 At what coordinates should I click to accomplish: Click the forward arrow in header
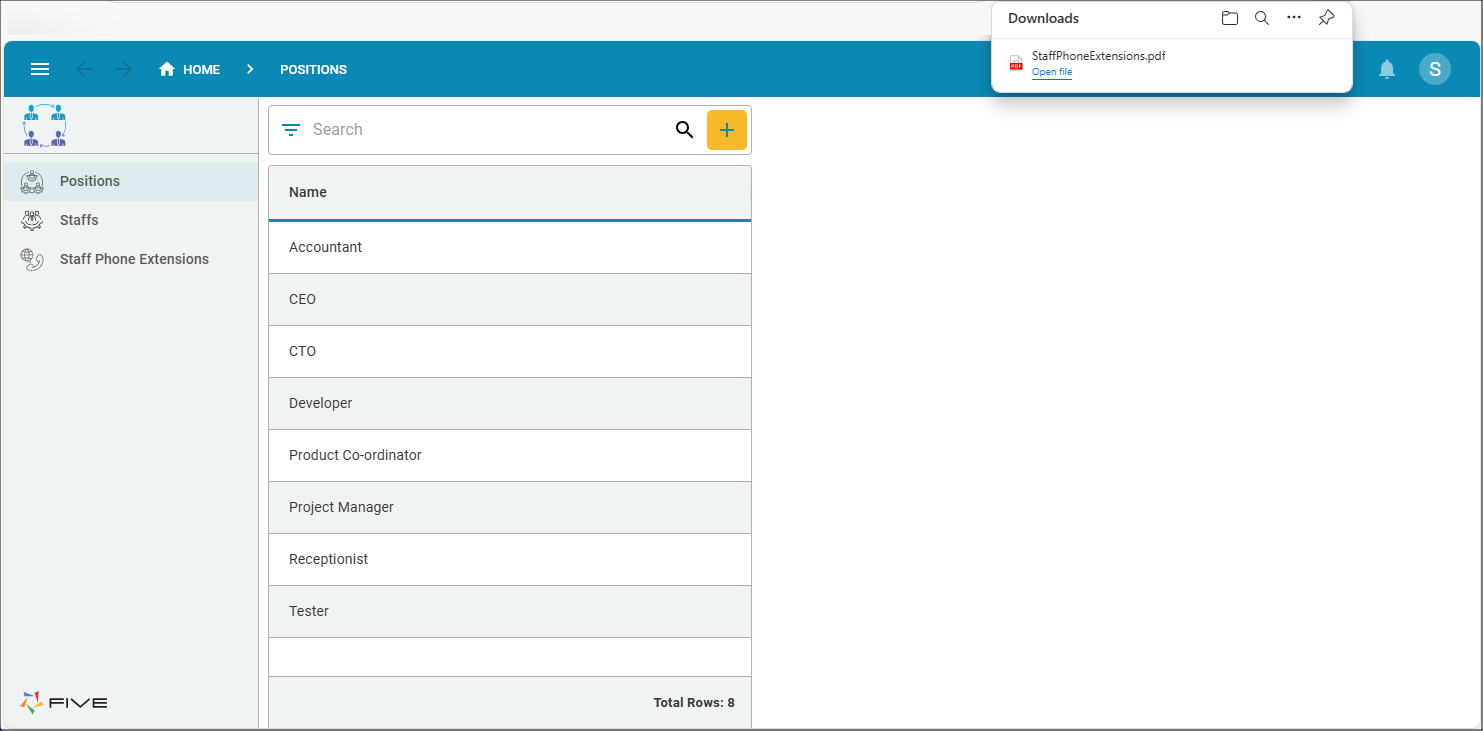124,69
